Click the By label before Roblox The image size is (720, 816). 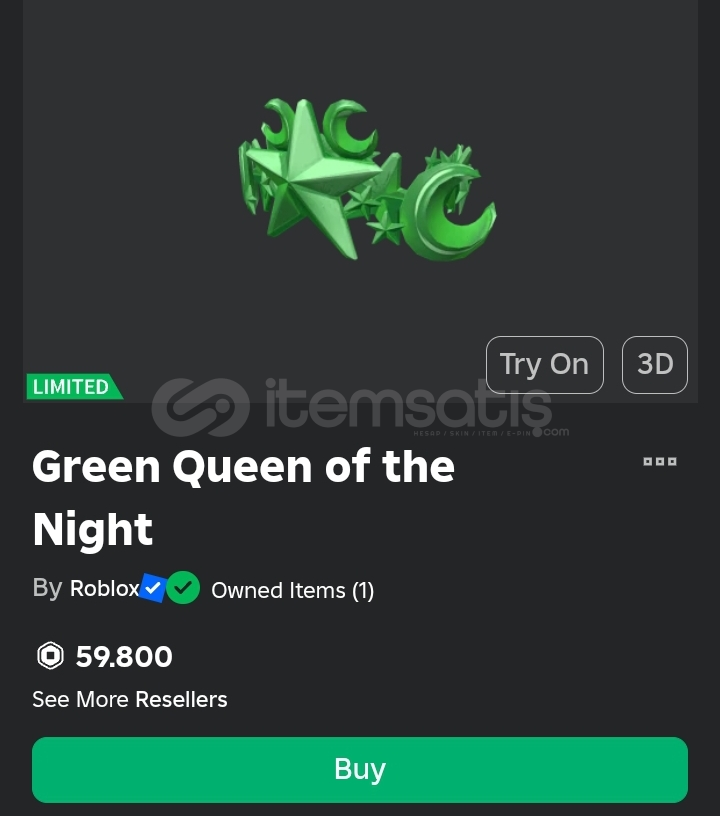click(x=47, y=589)
